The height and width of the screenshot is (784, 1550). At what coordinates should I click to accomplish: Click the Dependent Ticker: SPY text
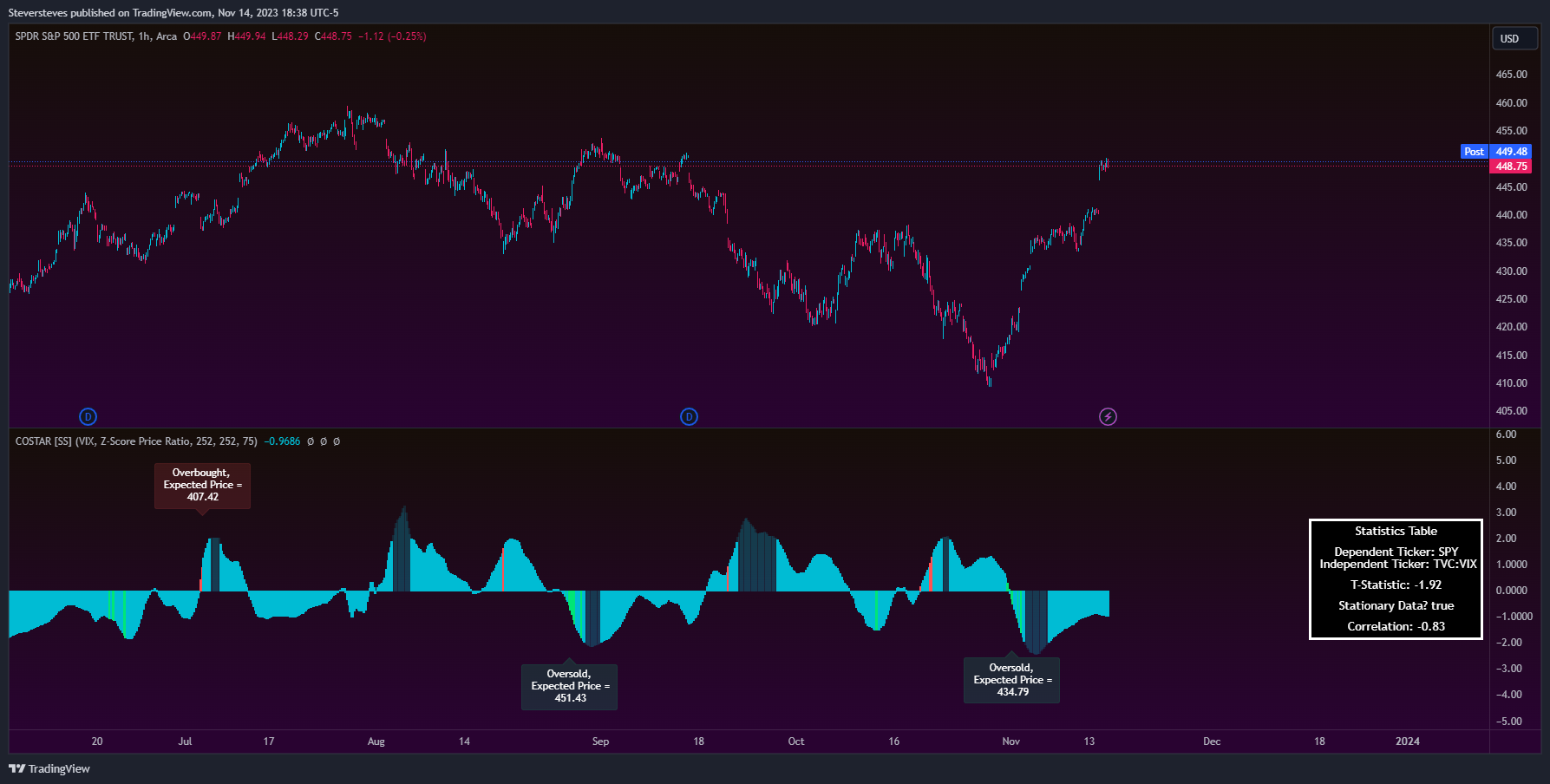click(1396, 552)
